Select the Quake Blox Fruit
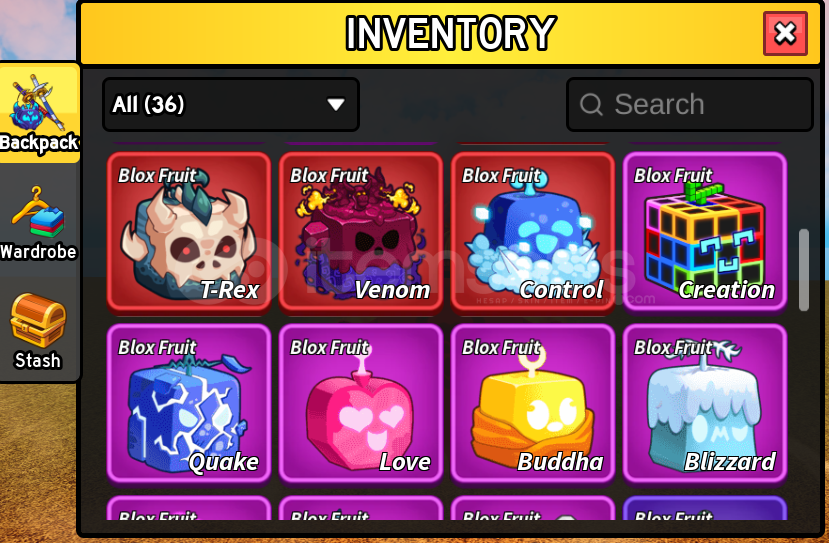Viewport: 829px width, 543px height. (x=189, y=403)
